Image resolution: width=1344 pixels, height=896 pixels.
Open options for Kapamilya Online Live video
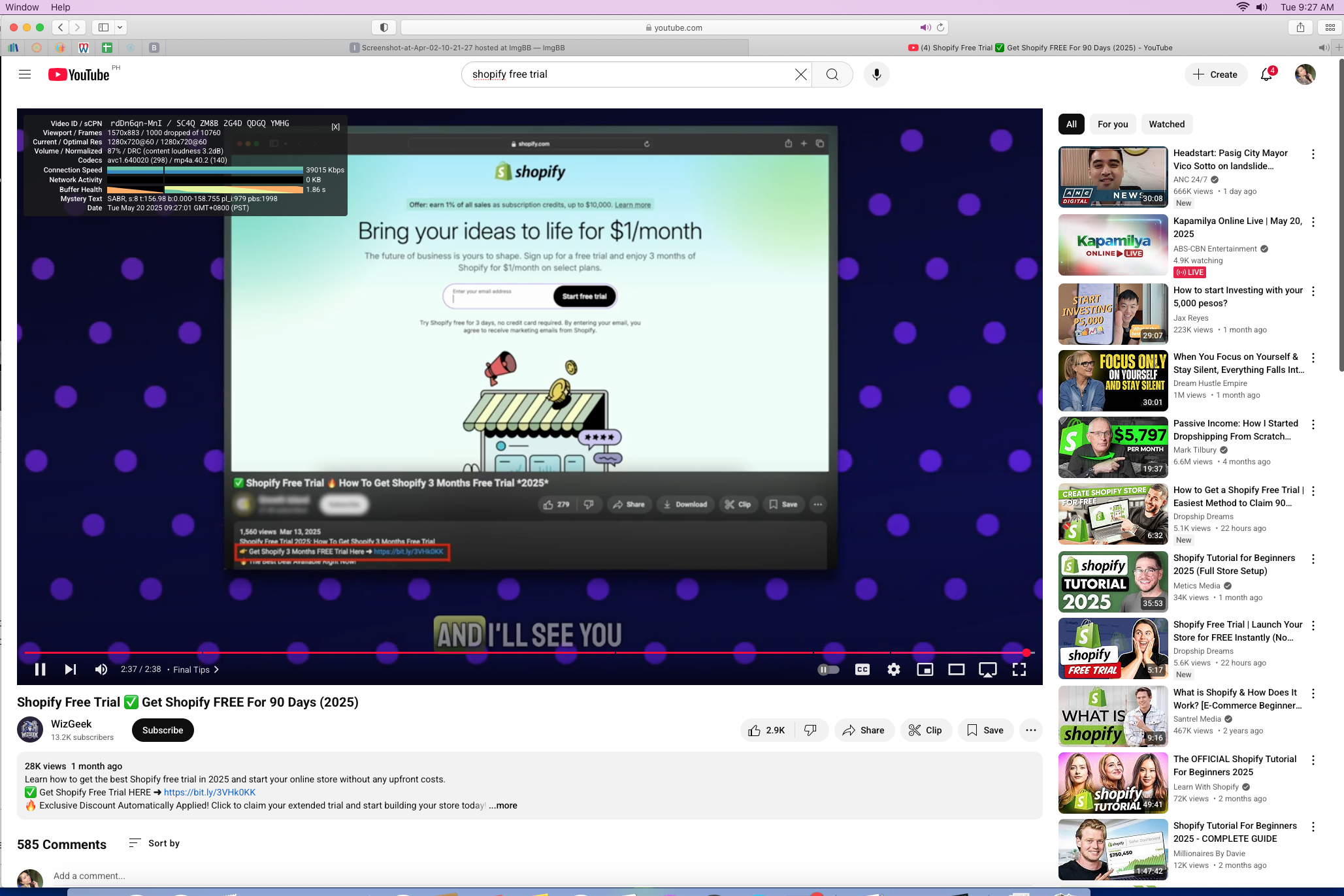tap(1313, 222)
